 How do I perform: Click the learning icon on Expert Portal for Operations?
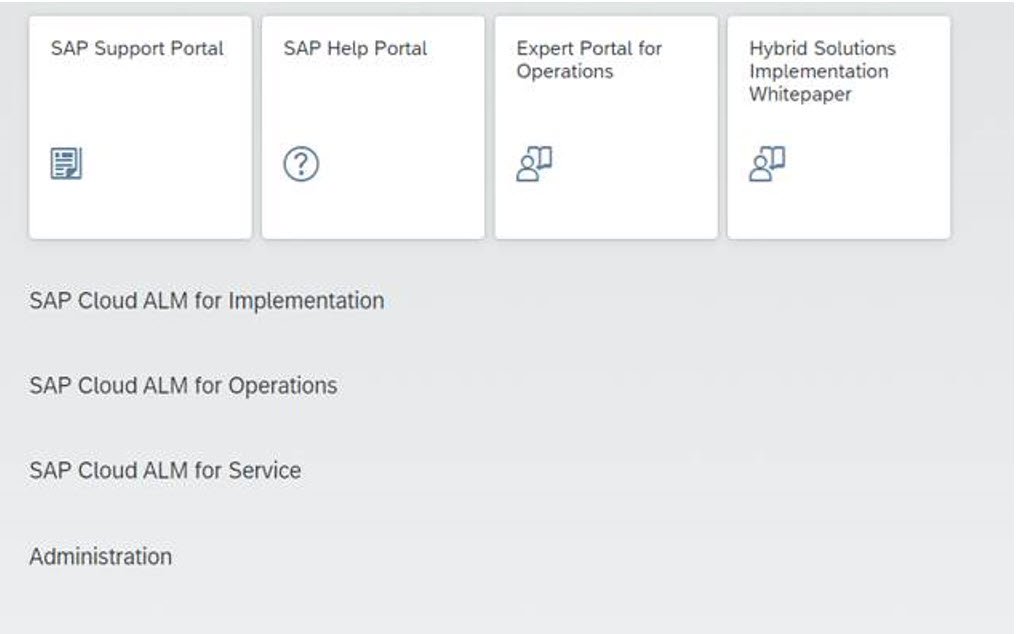(534, 163)
